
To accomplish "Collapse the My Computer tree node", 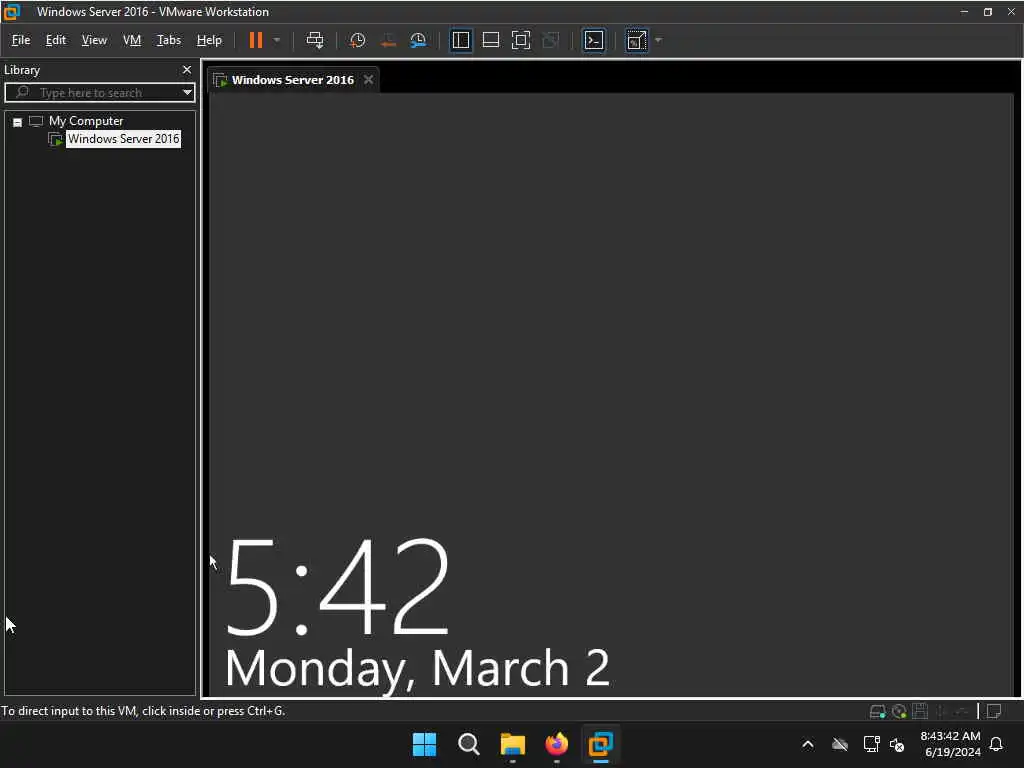I will pyautogui.click(x=18, y=122).
